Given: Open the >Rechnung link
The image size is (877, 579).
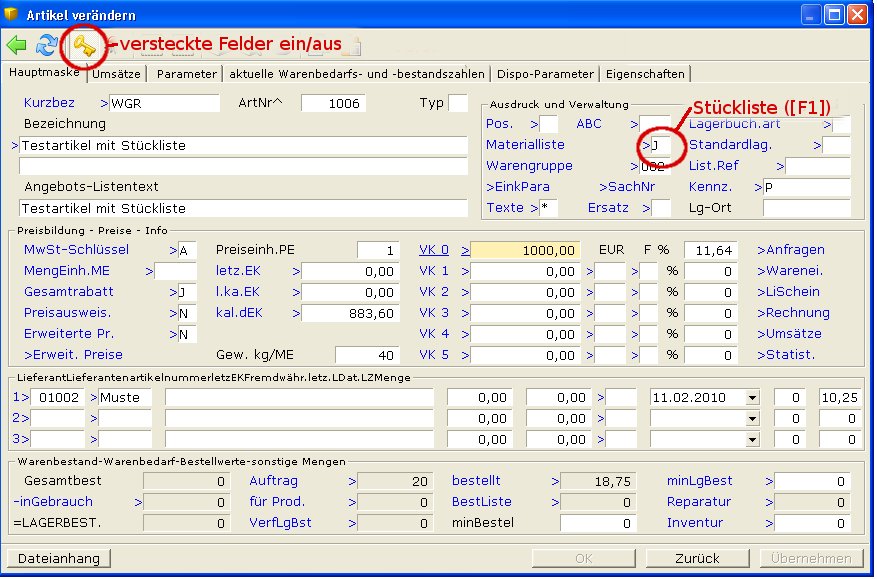Looking at the screenshot, I should (793, 313).
